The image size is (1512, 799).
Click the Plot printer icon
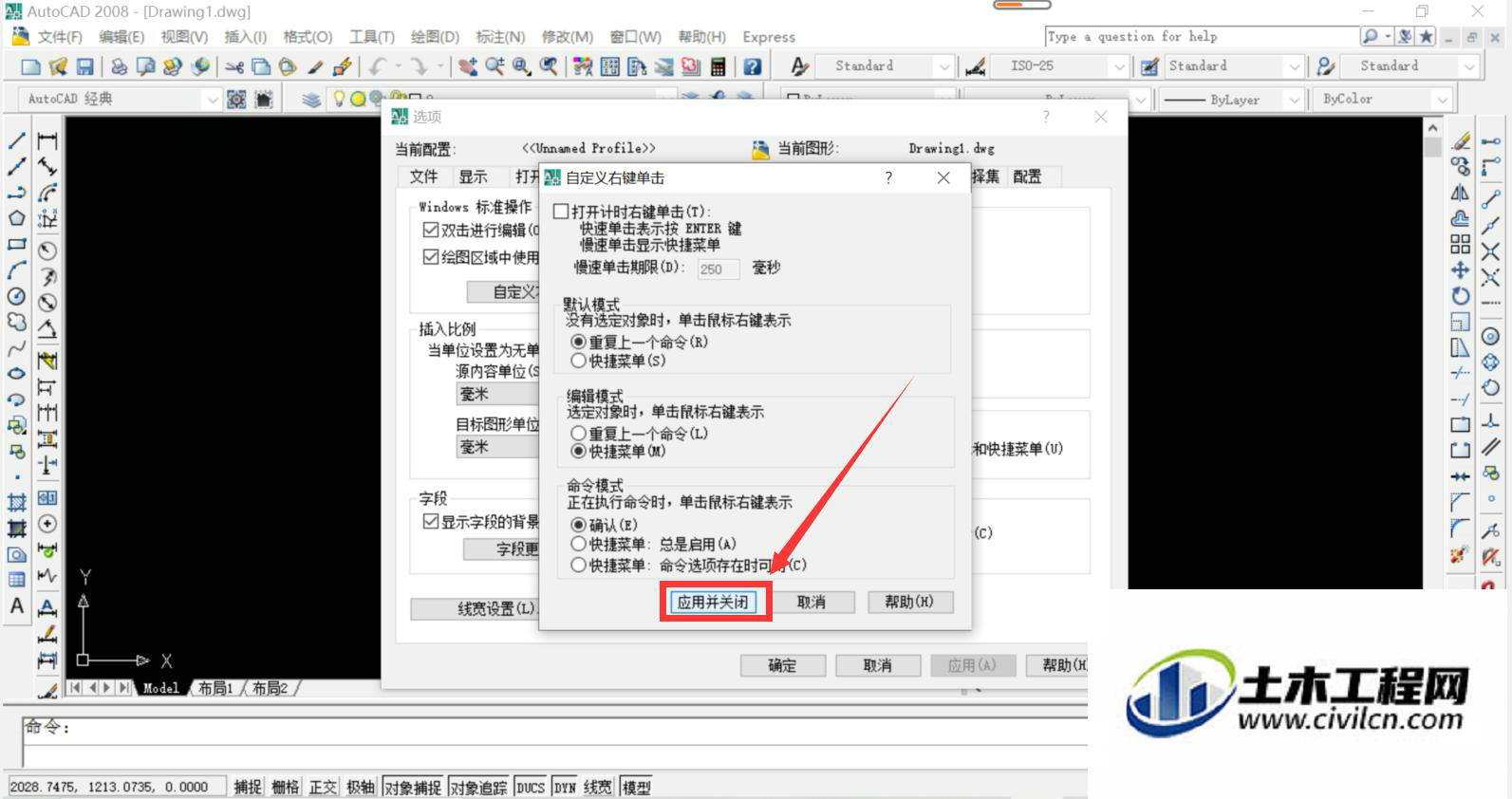click(119, 66)
